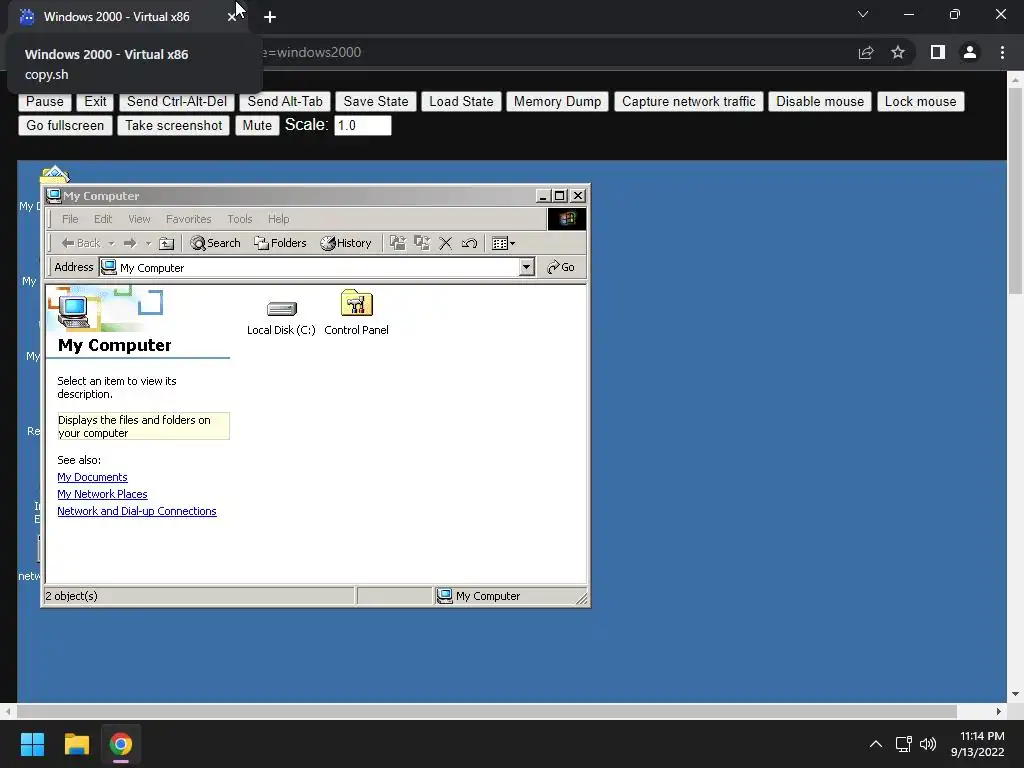Image resolution: width=1024 pixels, height=768 pixels.
Task: Toggle the Mute button
Action: (x=257, y=125)
